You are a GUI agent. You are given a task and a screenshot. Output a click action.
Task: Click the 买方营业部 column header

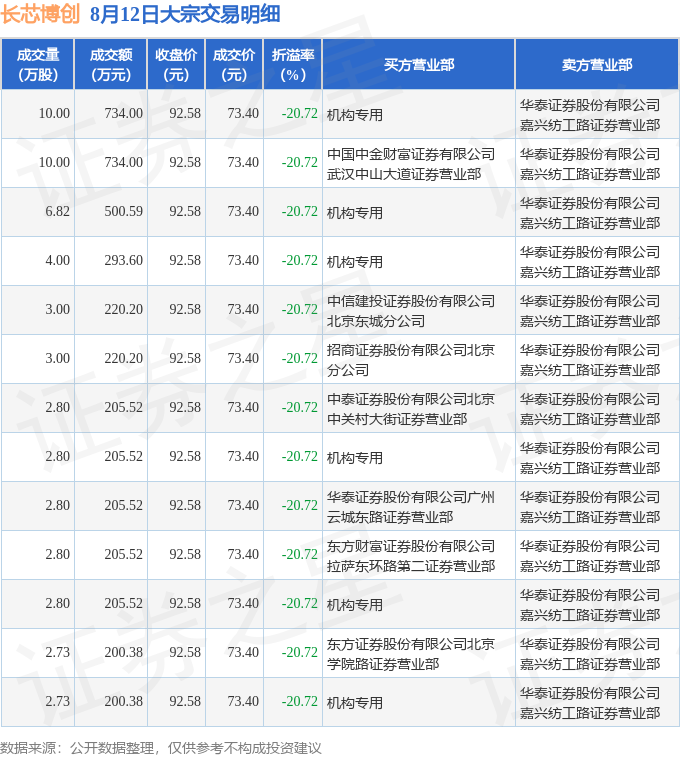[x=419, y=65]
